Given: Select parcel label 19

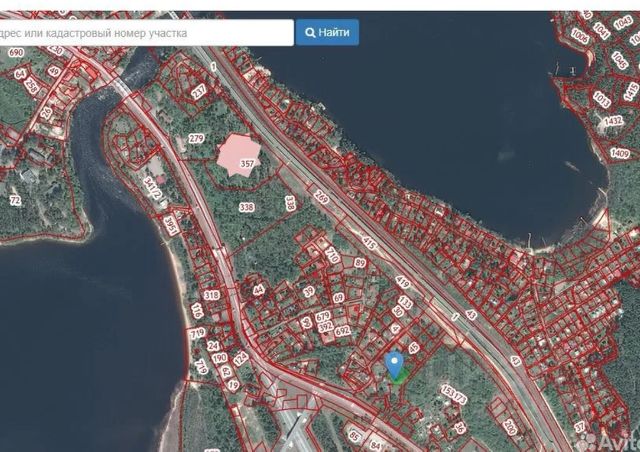Looking at the screenshot, I should [x=233, y=385].
